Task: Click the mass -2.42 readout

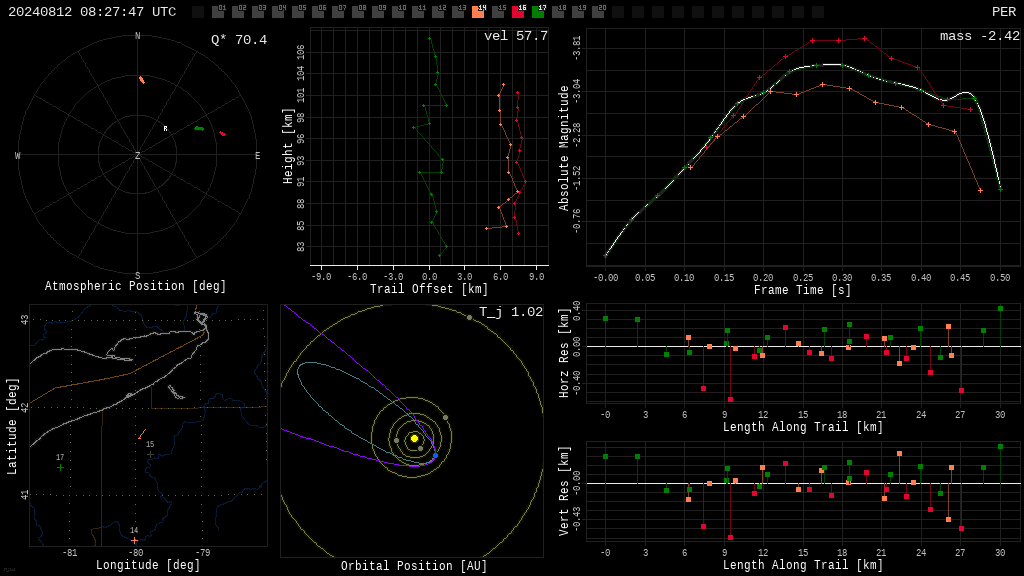Action: pos(980,36)
